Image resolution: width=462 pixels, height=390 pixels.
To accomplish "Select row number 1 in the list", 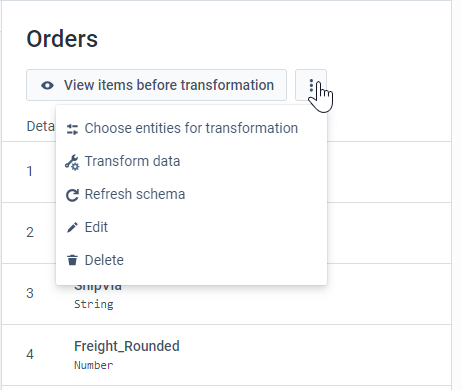I will coord(30,171).
